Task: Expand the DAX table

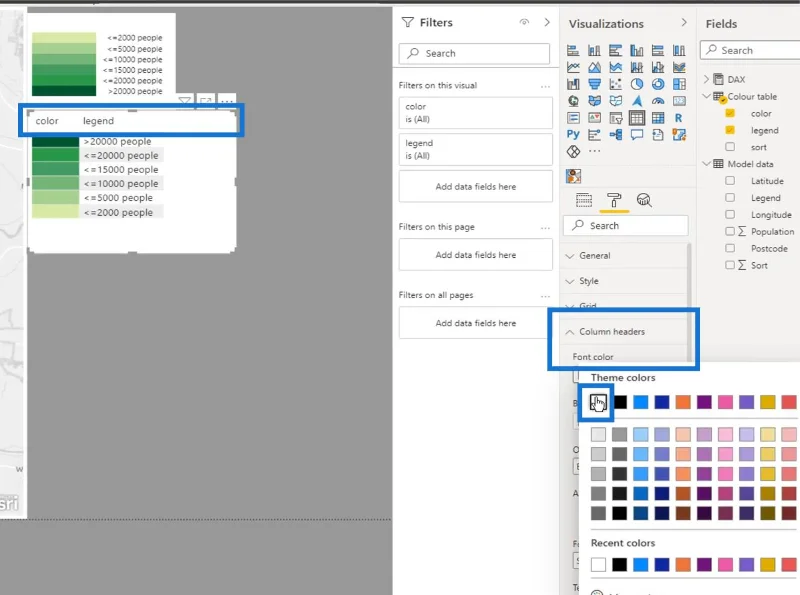Action: (707, 79)
